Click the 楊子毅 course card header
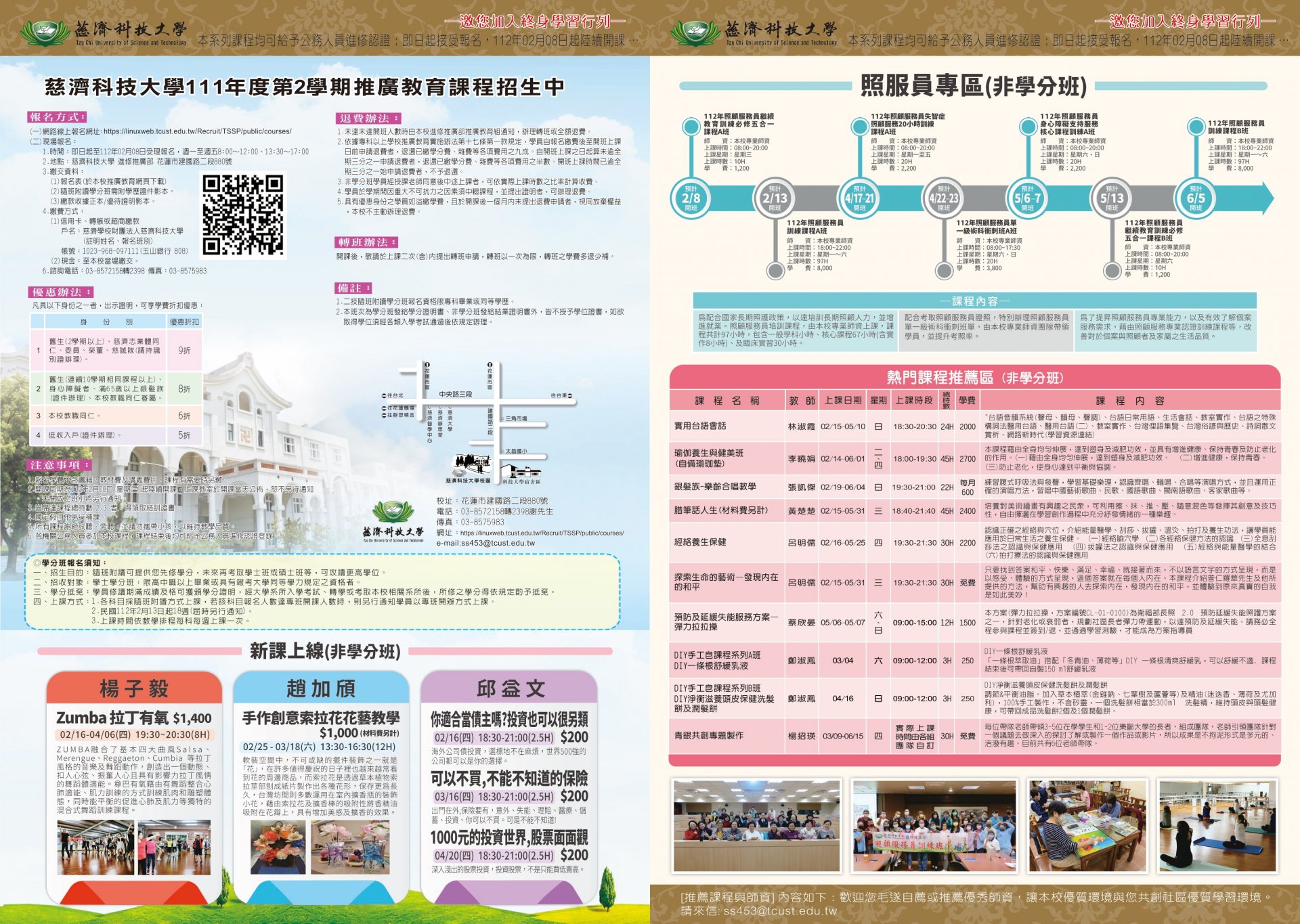 coord(134,688)
